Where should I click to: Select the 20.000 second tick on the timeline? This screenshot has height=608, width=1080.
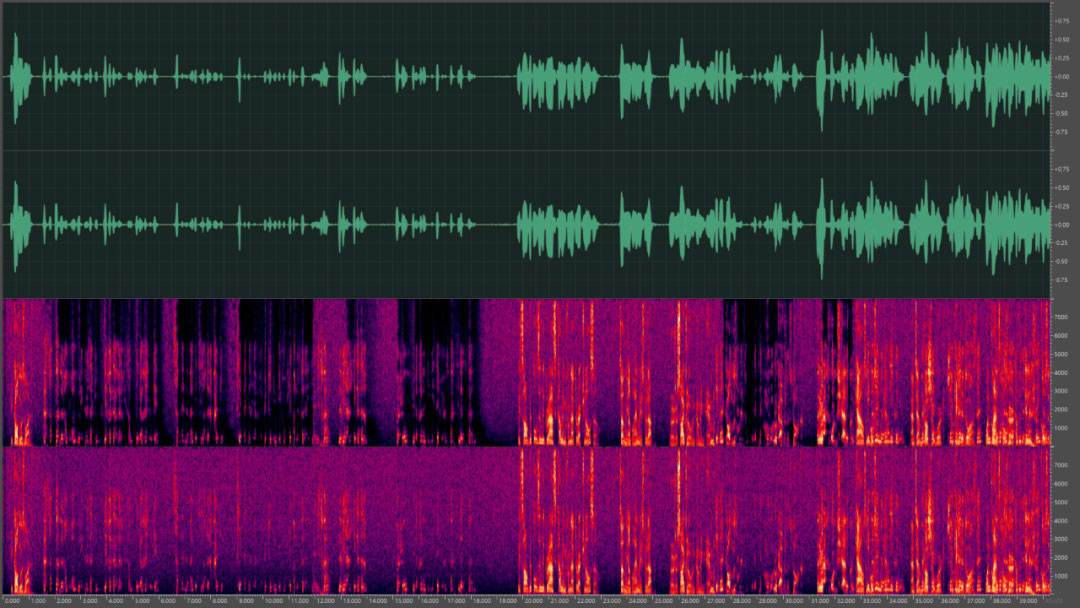[533, 601]
